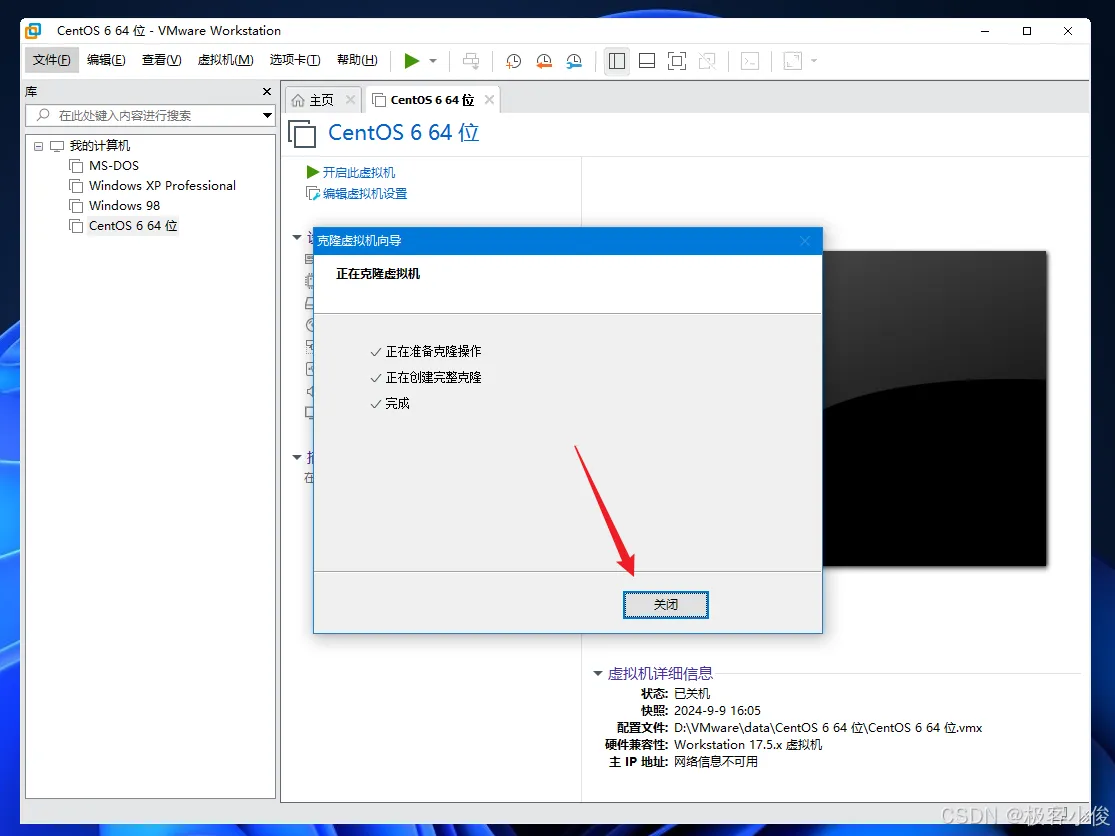The height and width of the screenshot is (836, 1115).
Task: Open the power options dropdown arrow
Action: click(433, 61)
